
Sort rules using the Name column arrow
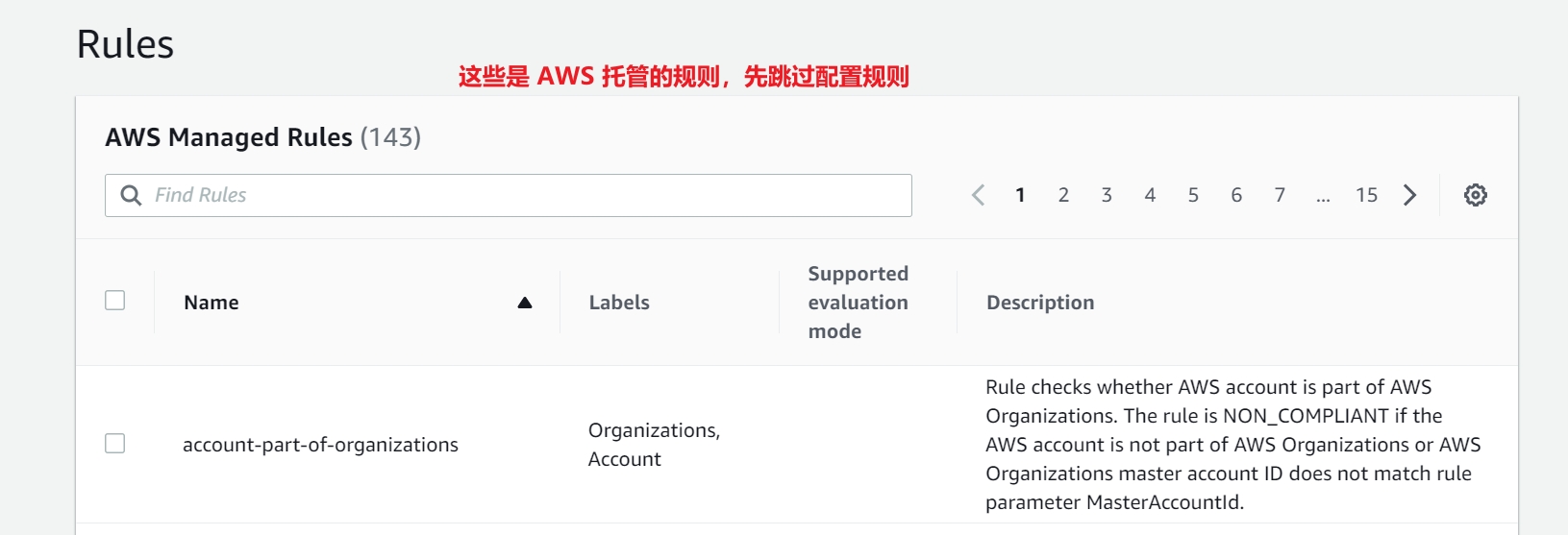(x=525, y=303)
